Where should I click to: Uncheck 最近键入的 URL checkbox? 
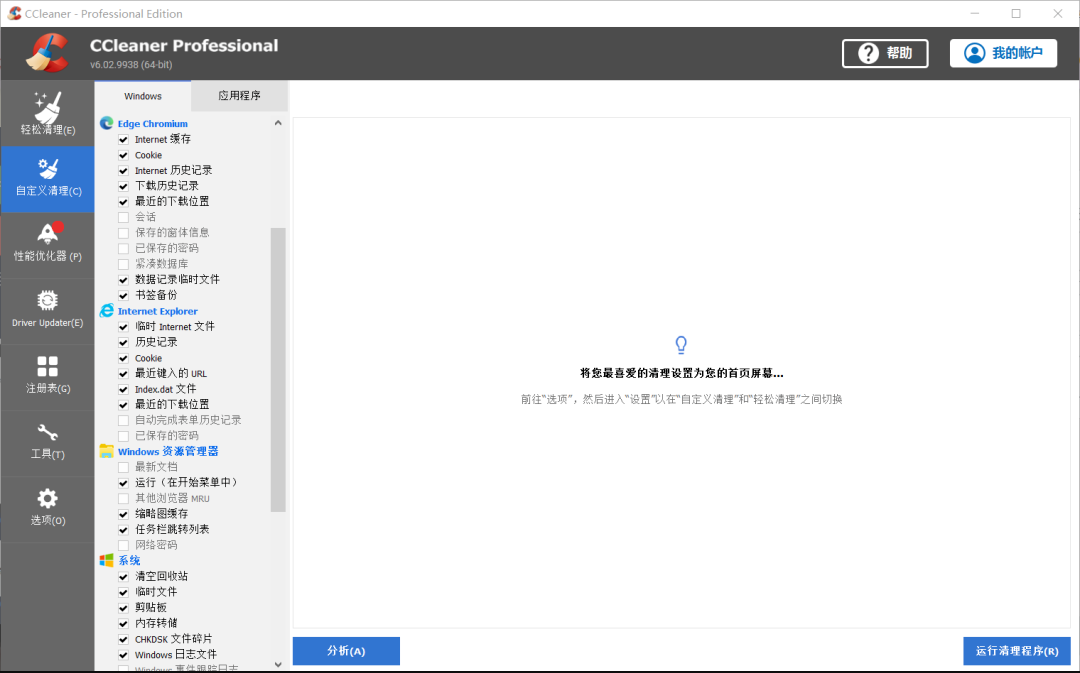123,373
